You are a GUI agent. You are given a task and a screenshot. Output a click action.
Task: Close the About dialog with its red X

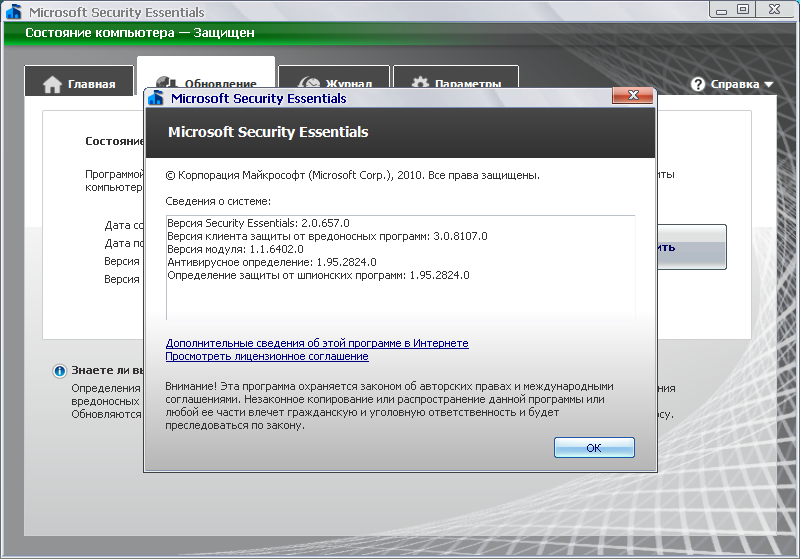tap(634, 96)
